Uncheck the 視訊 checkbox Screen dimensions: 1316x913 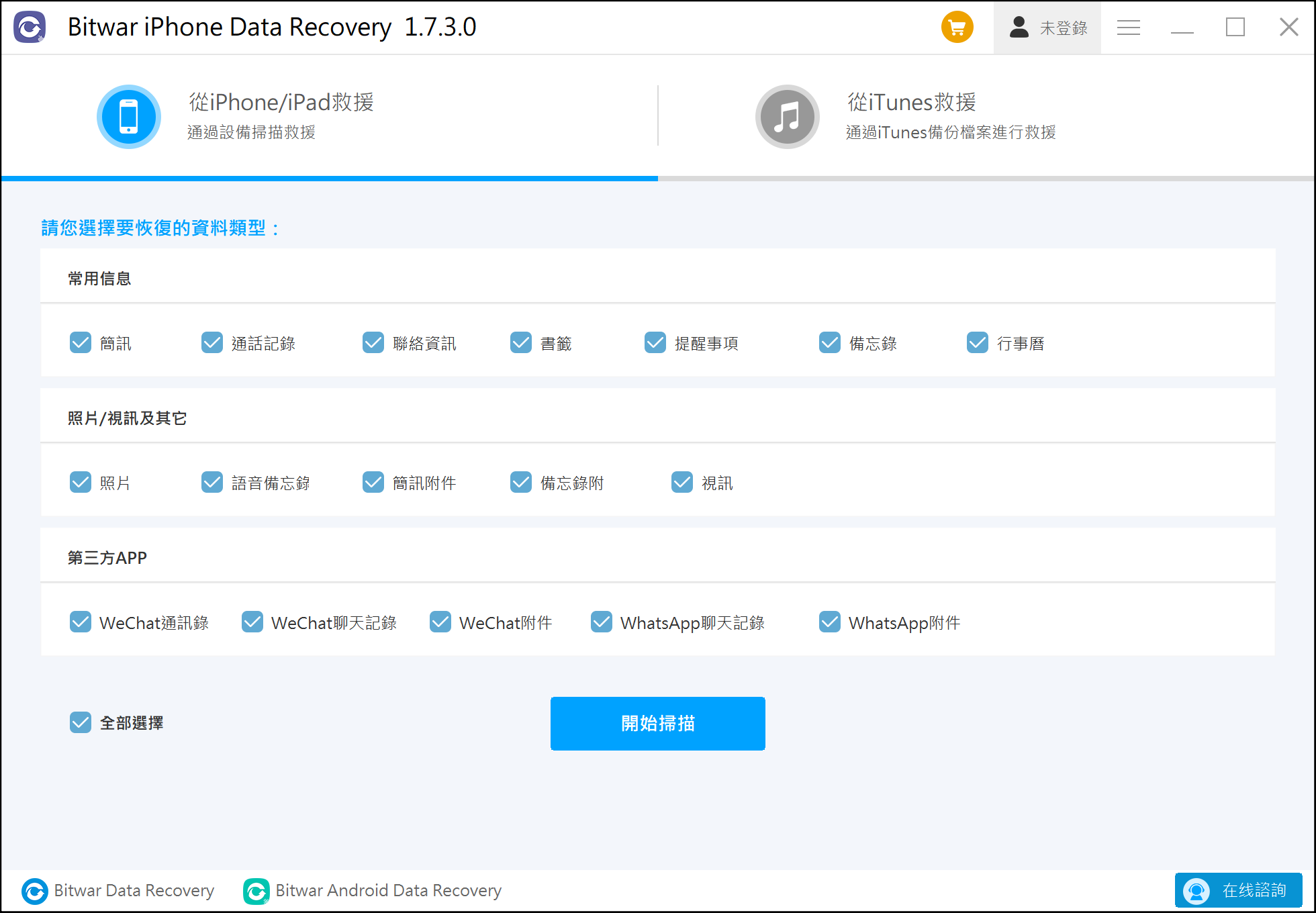click(682, 482)
